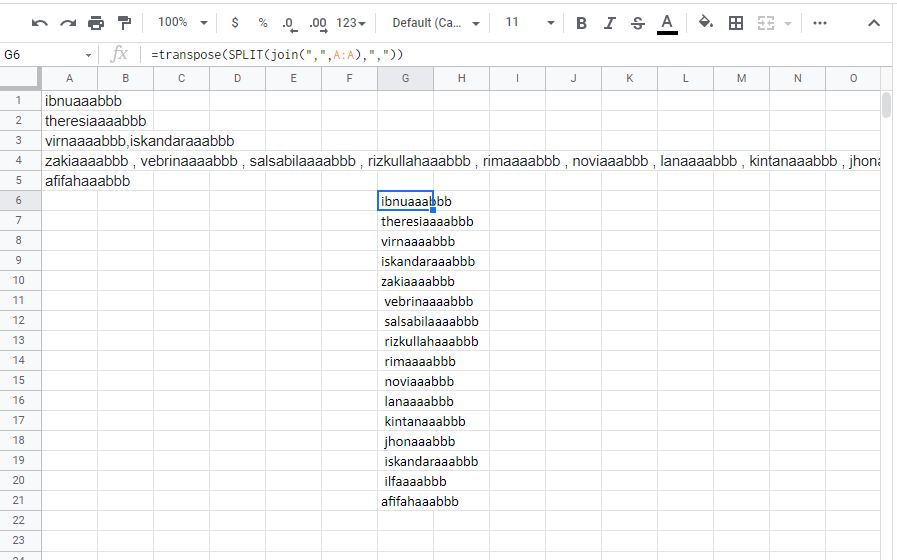This screenshot has width=897, height=560.
Task: Select cell kintanaaabbb in row 17
Action: (x=406, y=421)
